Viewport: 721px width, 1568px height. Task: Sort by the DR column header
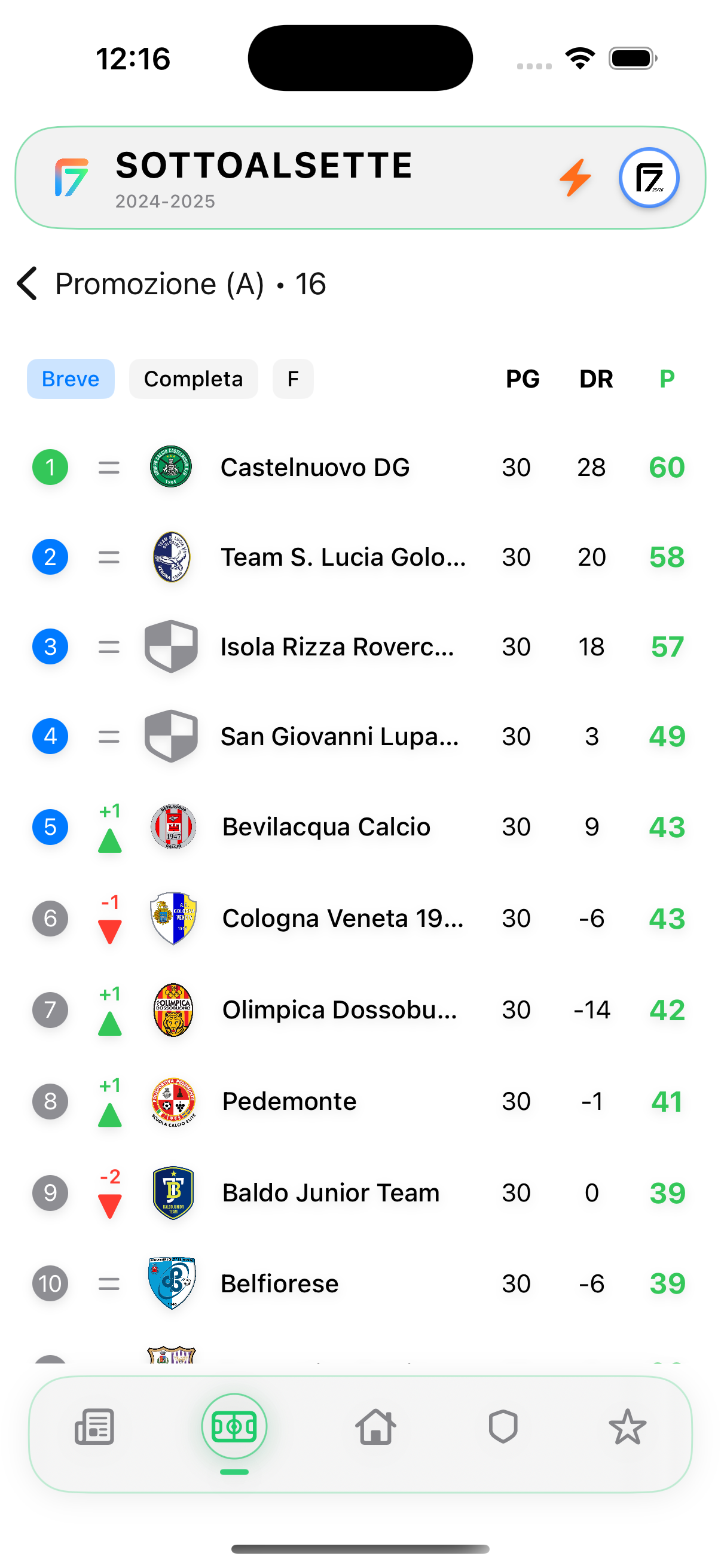pos(595,379)
